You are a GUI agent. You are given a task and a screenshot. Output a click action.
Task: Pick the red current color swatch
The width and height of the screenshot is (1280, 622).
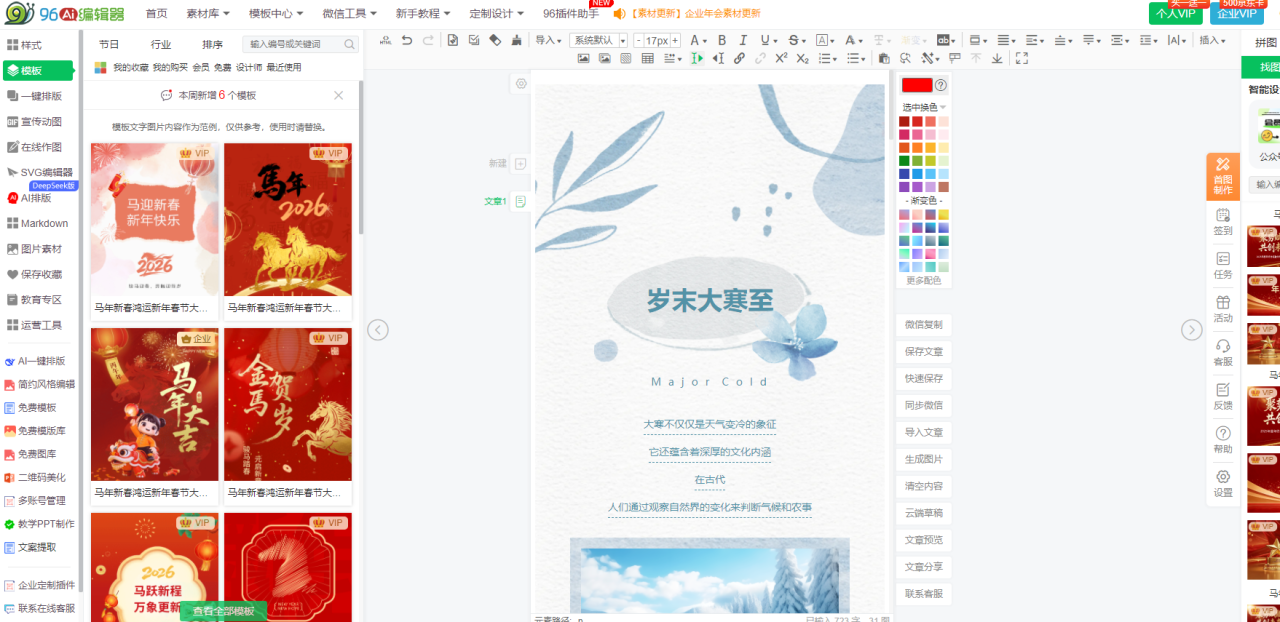[x=916, y=85]
